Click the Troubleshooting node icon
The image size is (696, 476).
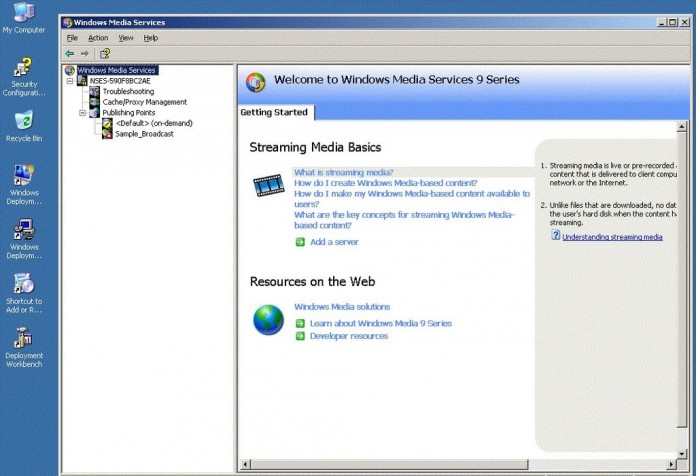(x=94, y=91)
